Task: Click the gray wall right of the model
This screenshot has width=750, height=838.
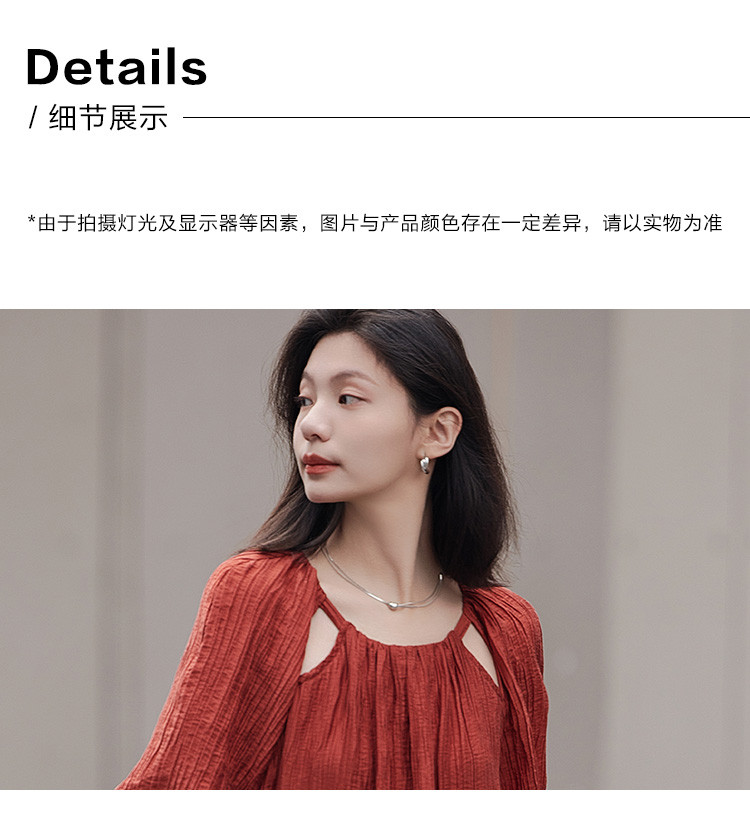Action: click(641, 534)
